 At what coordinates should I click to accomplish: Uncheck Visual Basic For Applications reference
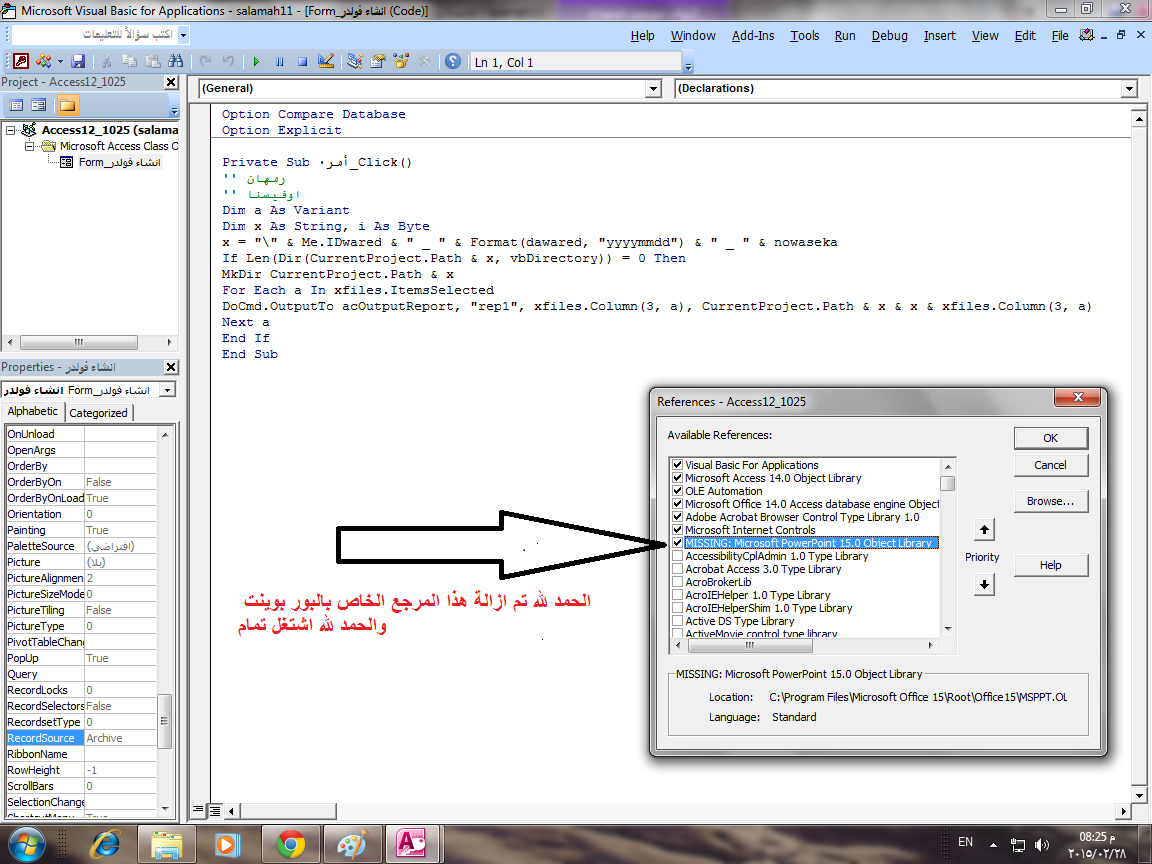coord(677,465)
